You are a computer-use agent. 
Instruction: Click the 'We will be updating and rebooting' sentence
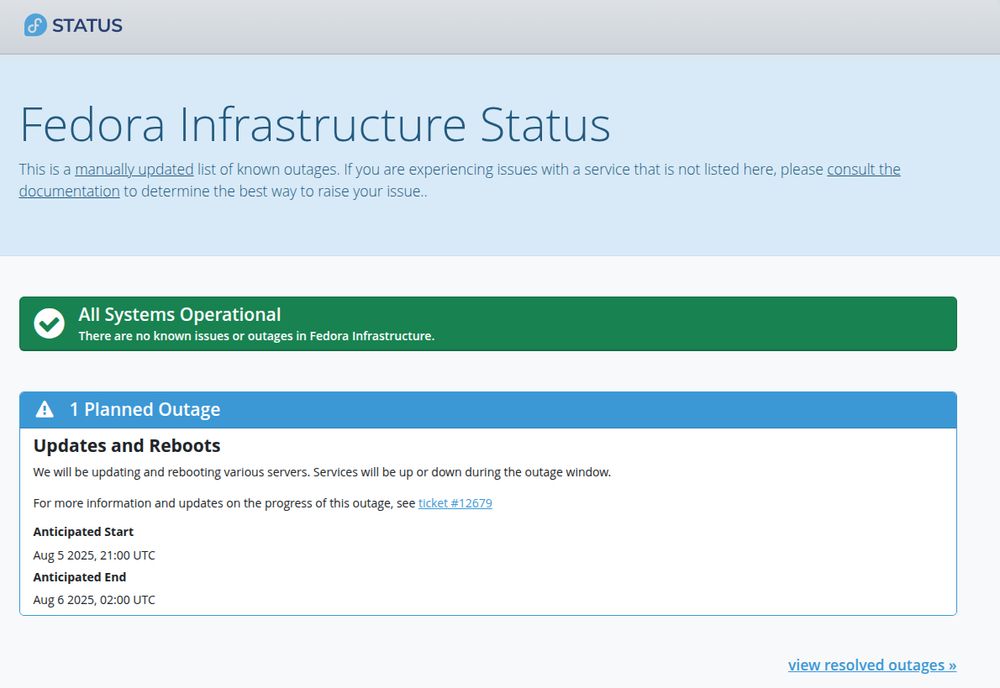322,472
